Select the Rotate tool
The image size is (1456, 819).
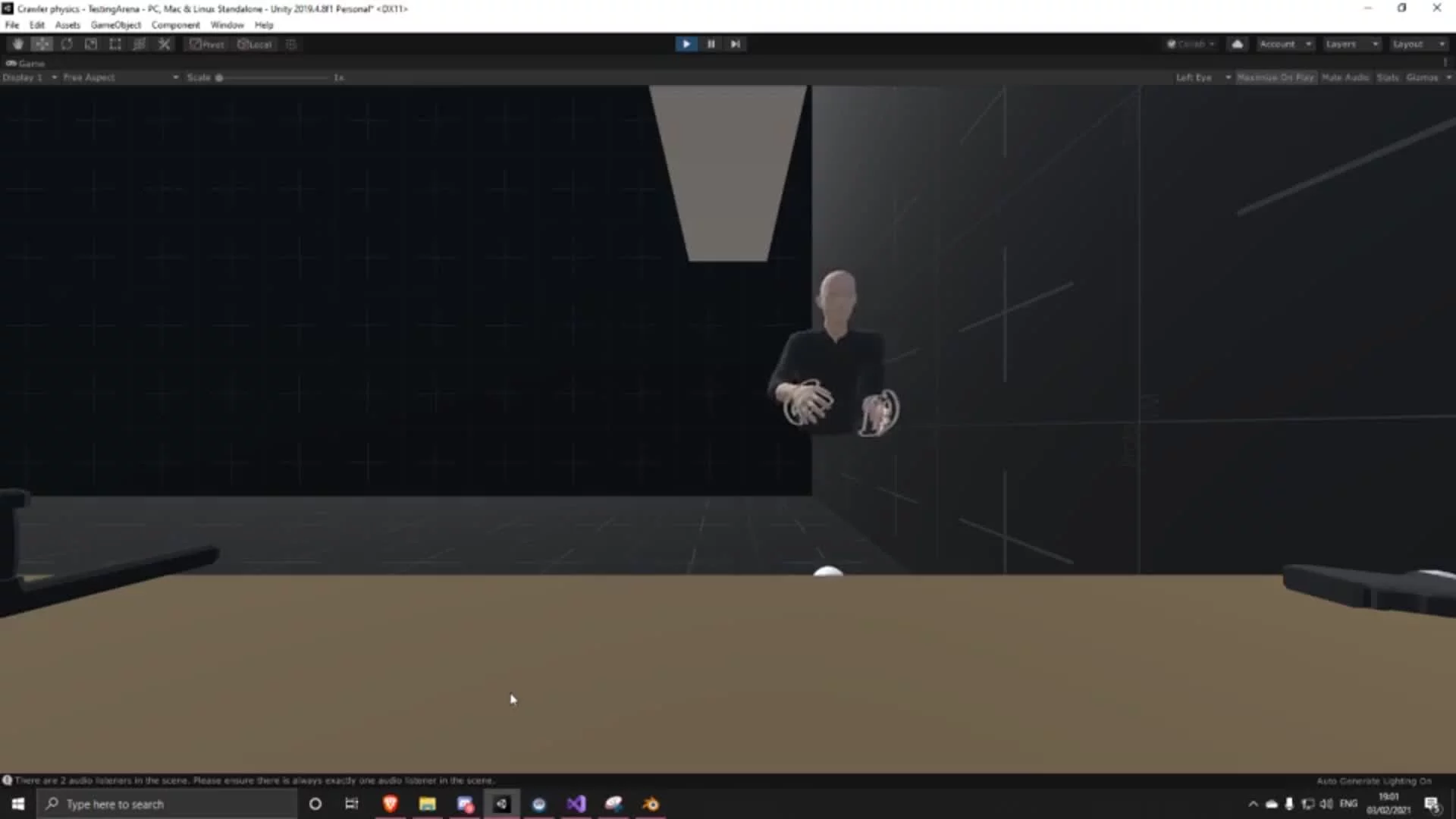(67, 44)
